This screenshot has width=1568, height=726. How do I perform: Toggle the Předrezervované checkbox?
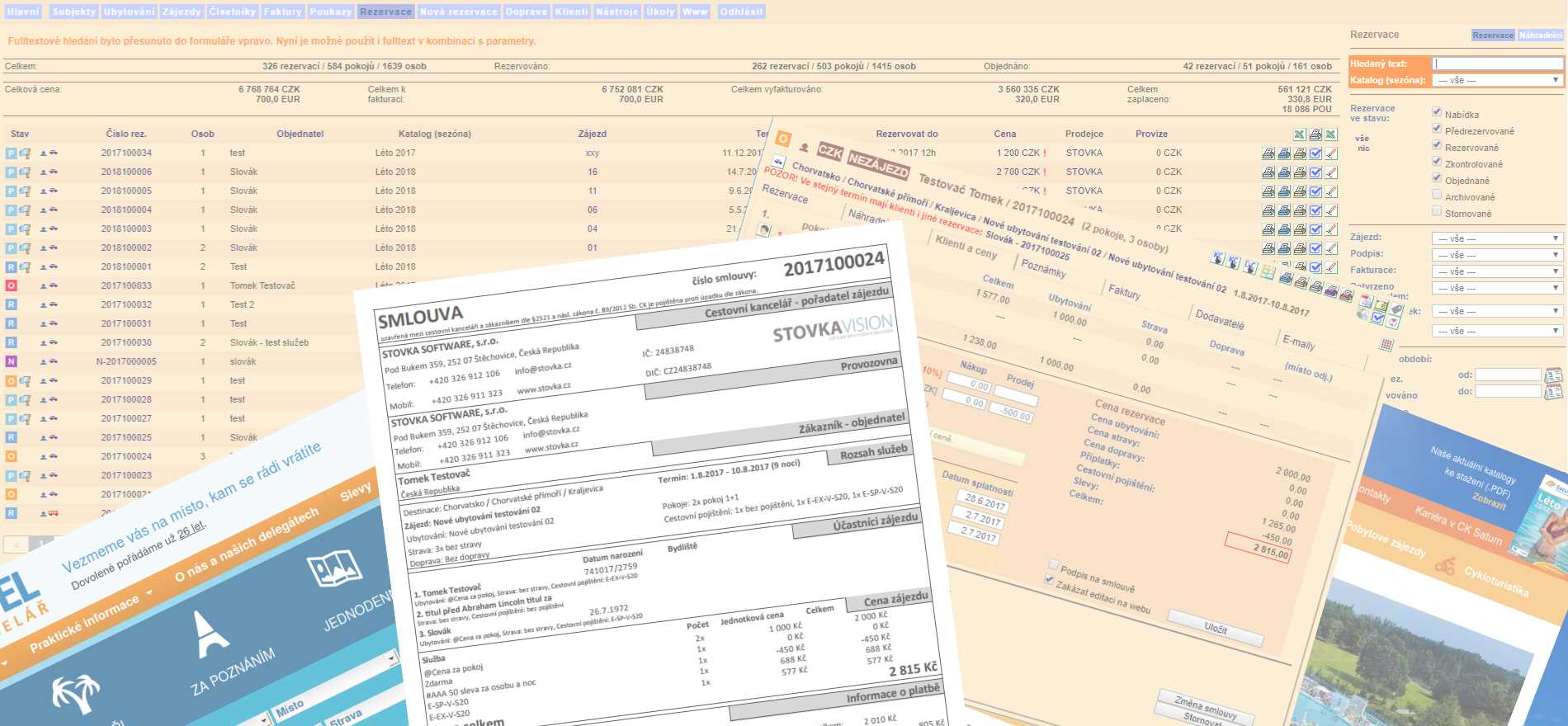point(1437,130)
